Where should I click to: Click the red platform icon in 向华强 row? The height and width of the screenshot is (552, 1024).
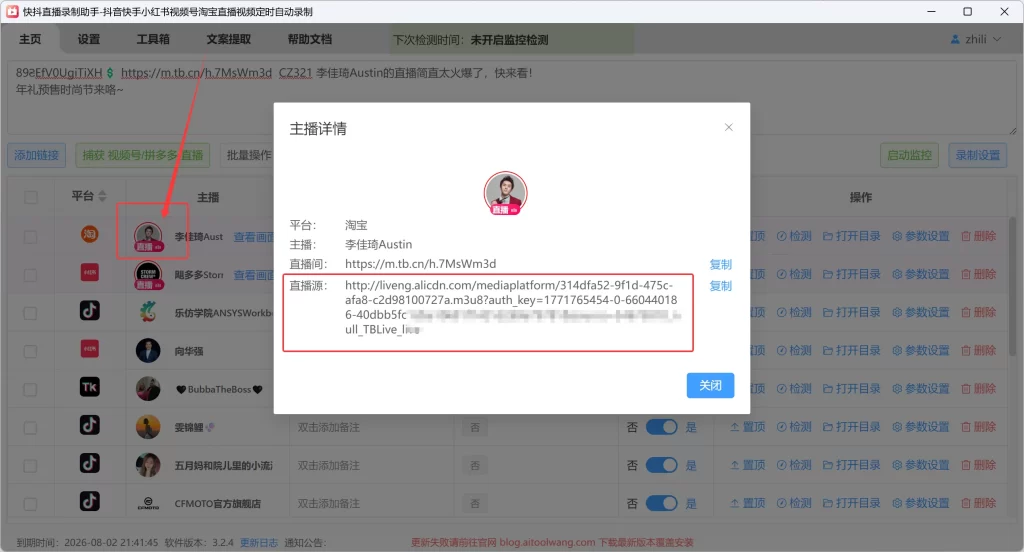(89, 348)
